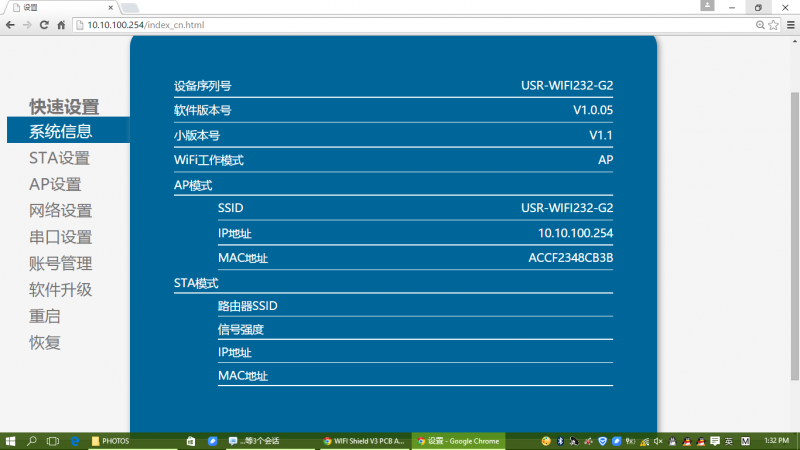Click the 信号强度 label

coord(240,330)
